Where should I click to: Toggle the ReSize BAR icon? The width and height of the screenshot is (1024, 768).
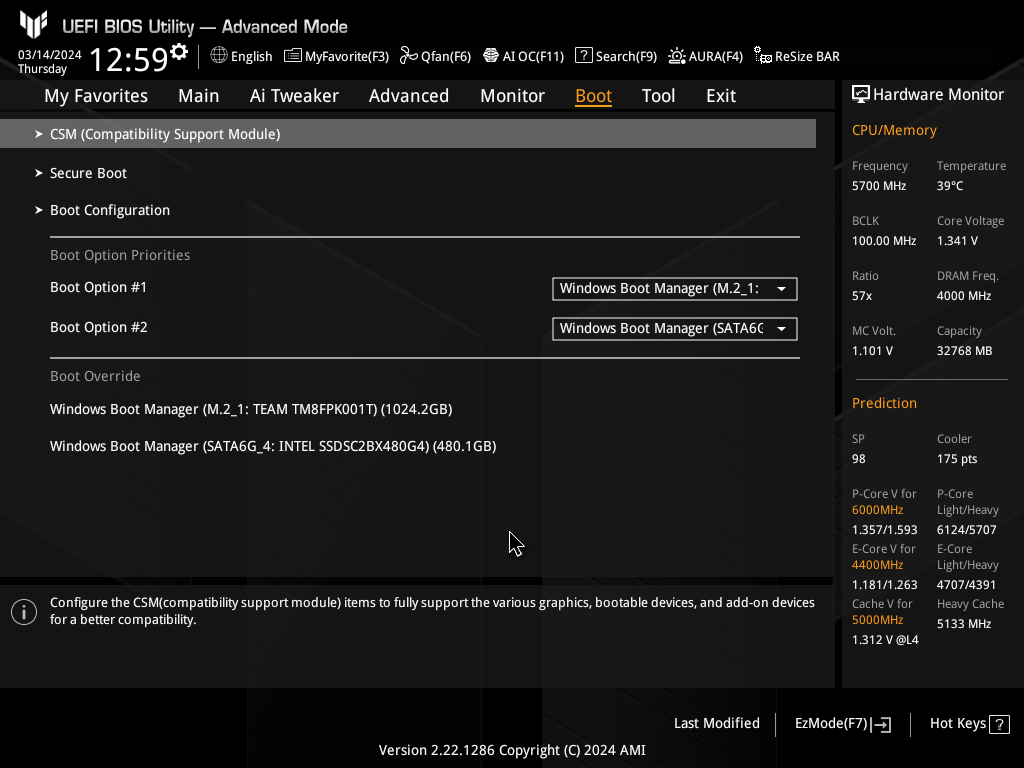[763, 56]
